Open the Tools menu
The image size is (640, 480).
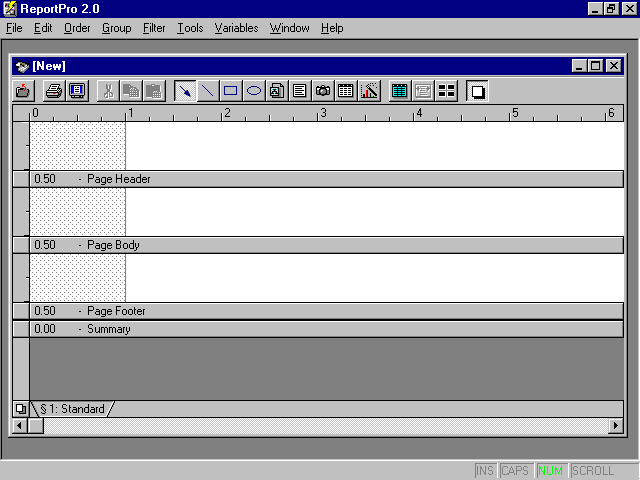tap(190, 28)
